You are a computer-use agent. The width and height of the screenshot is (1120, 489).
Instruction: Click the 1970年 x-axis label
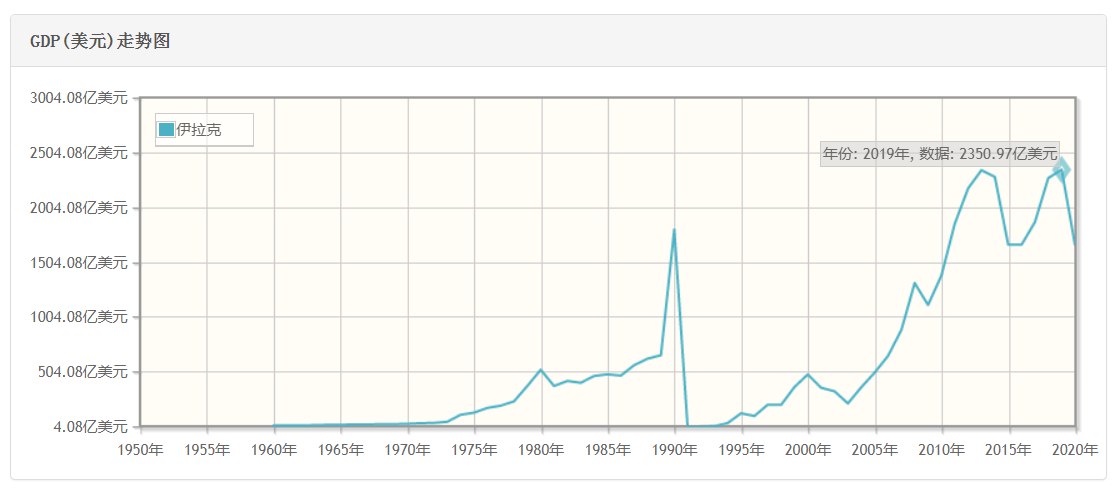coord(408,450)
